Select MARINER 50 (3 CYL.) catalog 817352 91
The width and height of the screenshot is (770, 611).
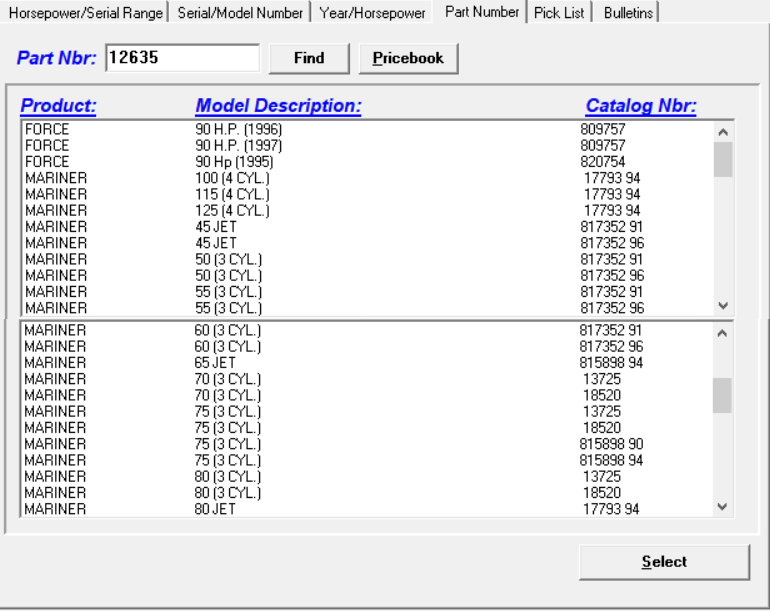[x=367, y=259]
